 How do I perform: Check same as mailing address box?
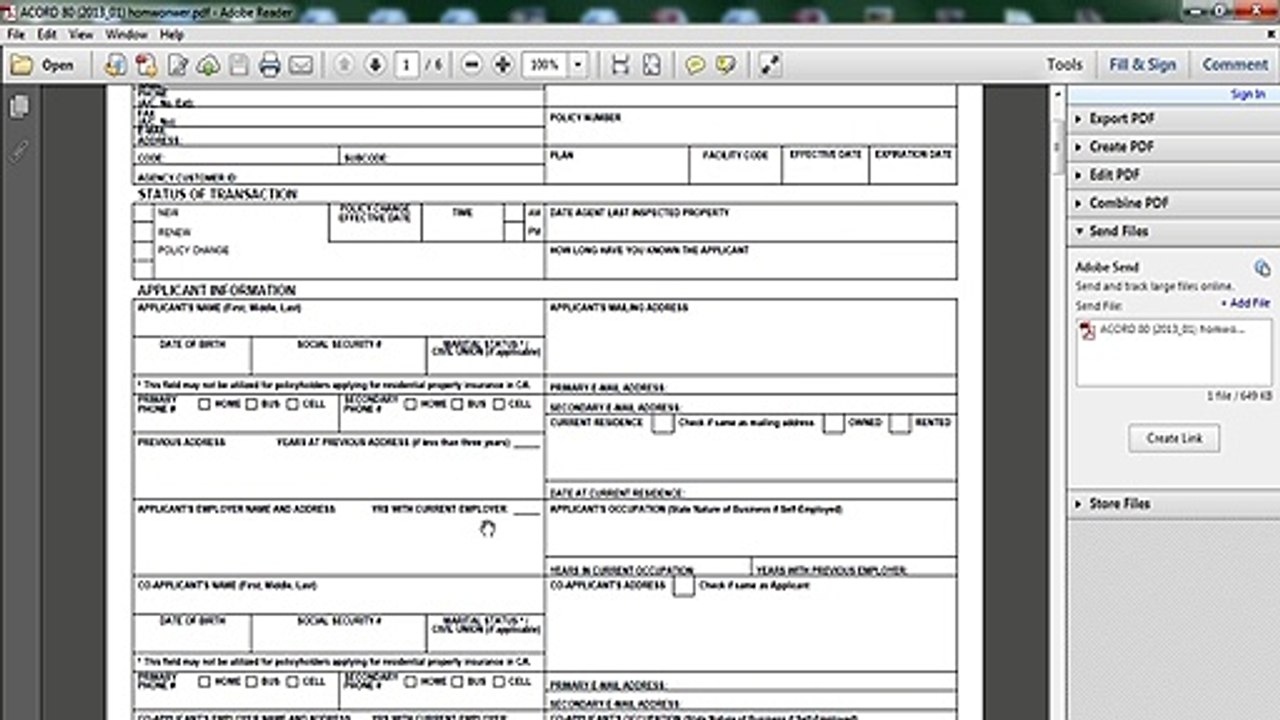tap(662, 423)
